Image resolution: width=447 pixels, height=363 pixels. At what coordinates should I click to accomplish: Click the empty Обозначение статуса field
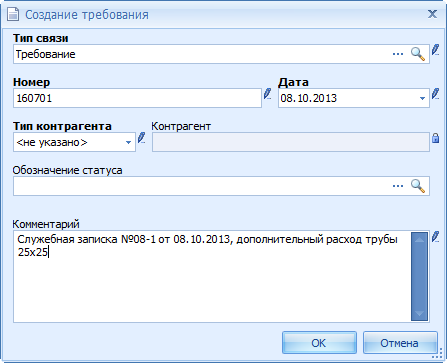221,186
